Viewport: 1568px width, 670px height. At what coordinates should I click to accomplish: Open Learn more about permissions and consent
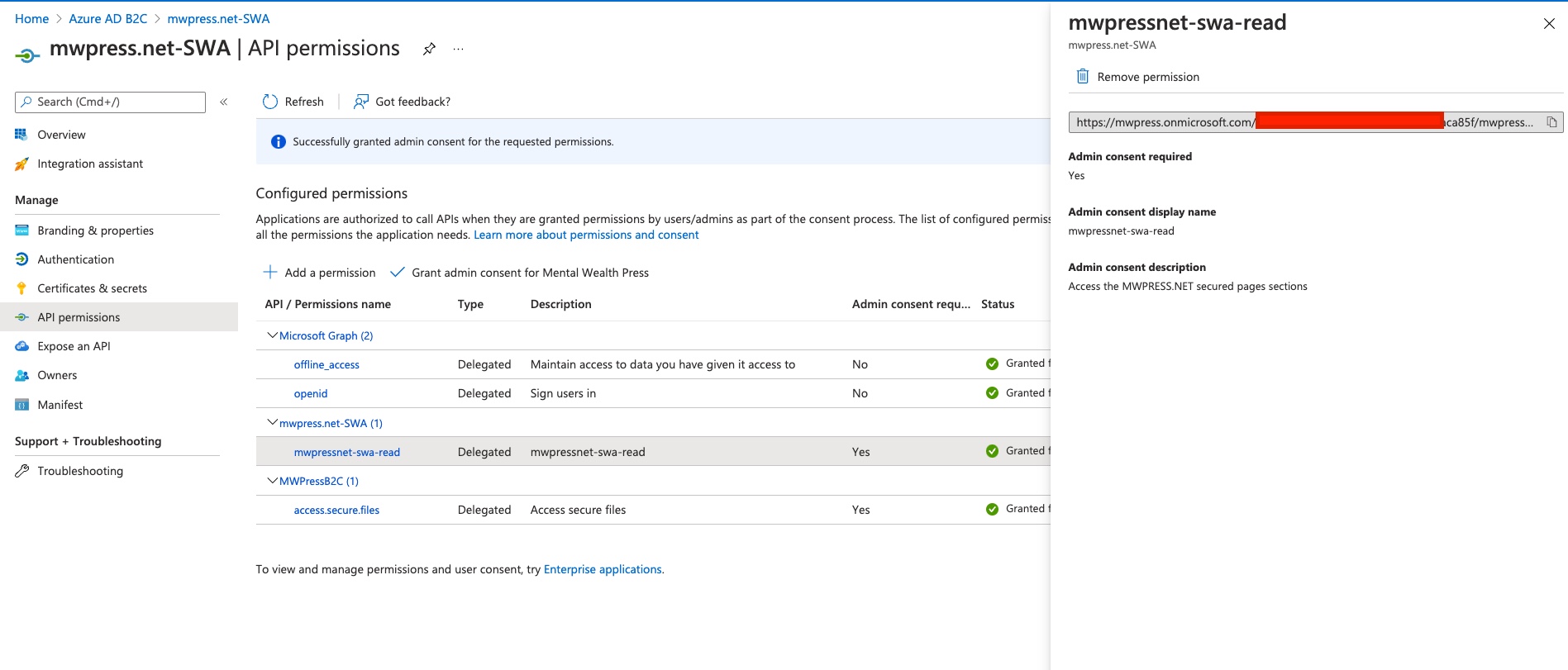(x=586, y=235)
